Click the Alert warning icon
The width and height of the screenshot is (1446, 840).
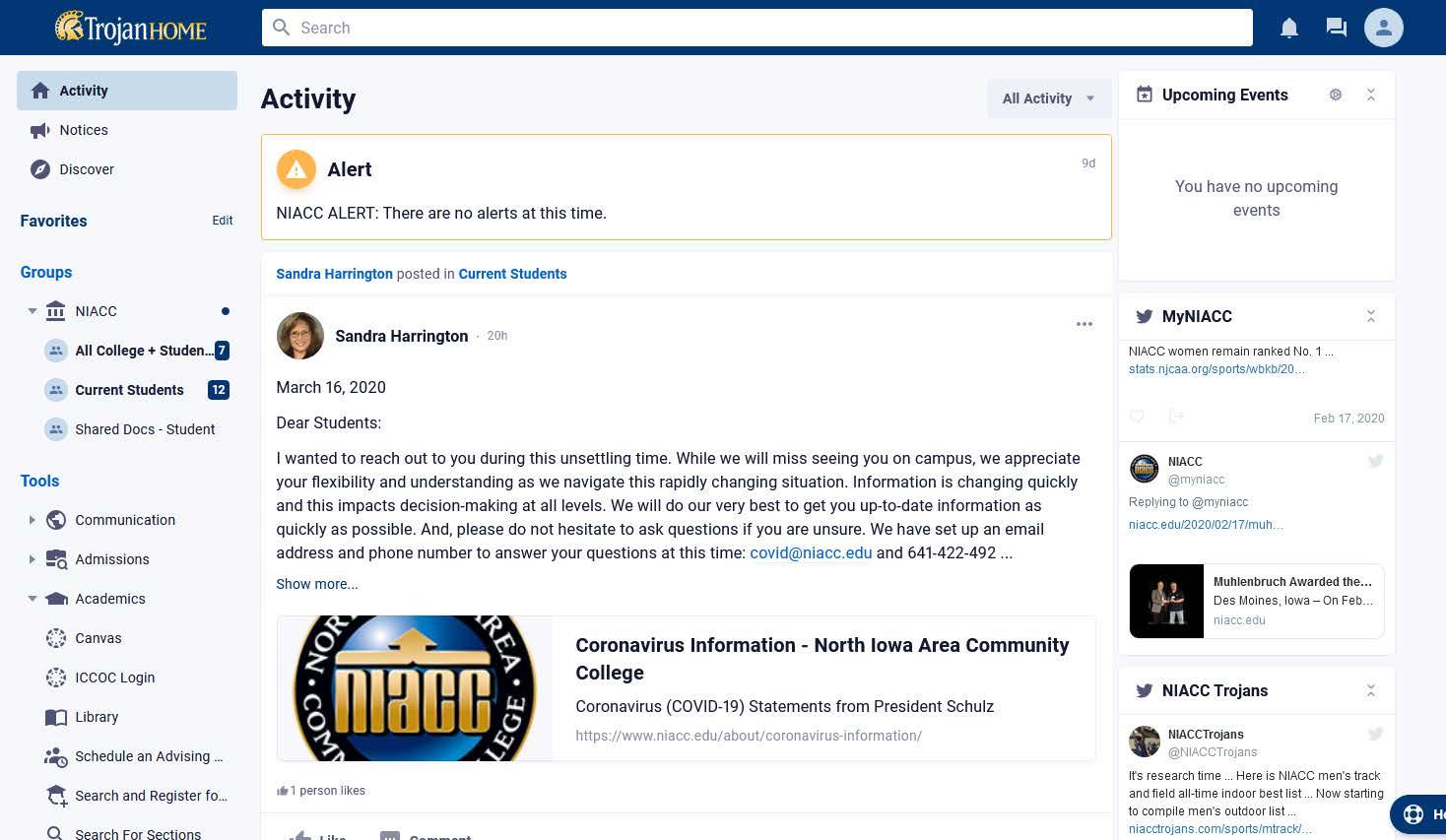pos(296,169)
